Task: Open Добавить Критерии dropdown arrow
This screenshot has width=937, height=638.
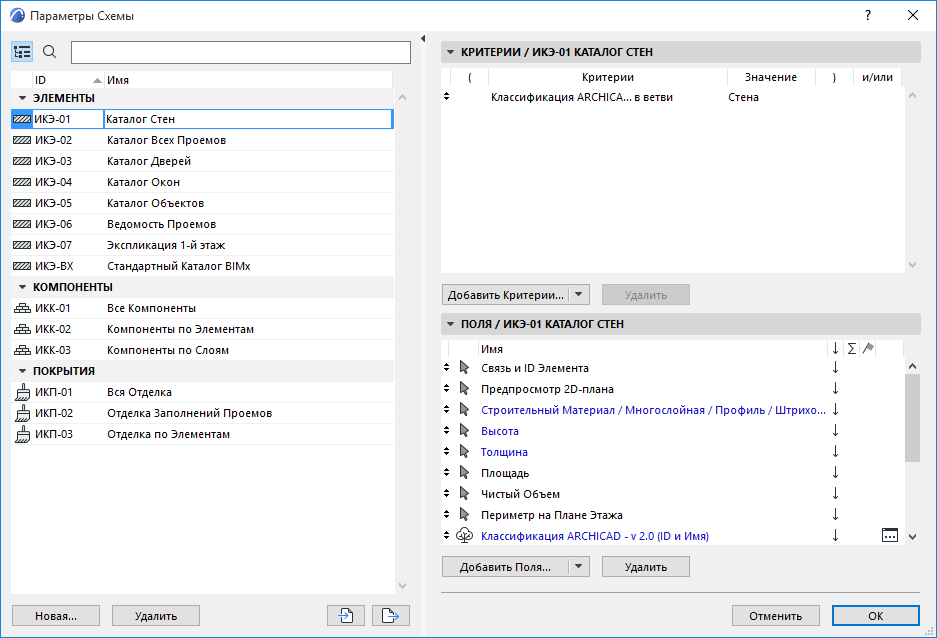Action: tap(578, 295)
